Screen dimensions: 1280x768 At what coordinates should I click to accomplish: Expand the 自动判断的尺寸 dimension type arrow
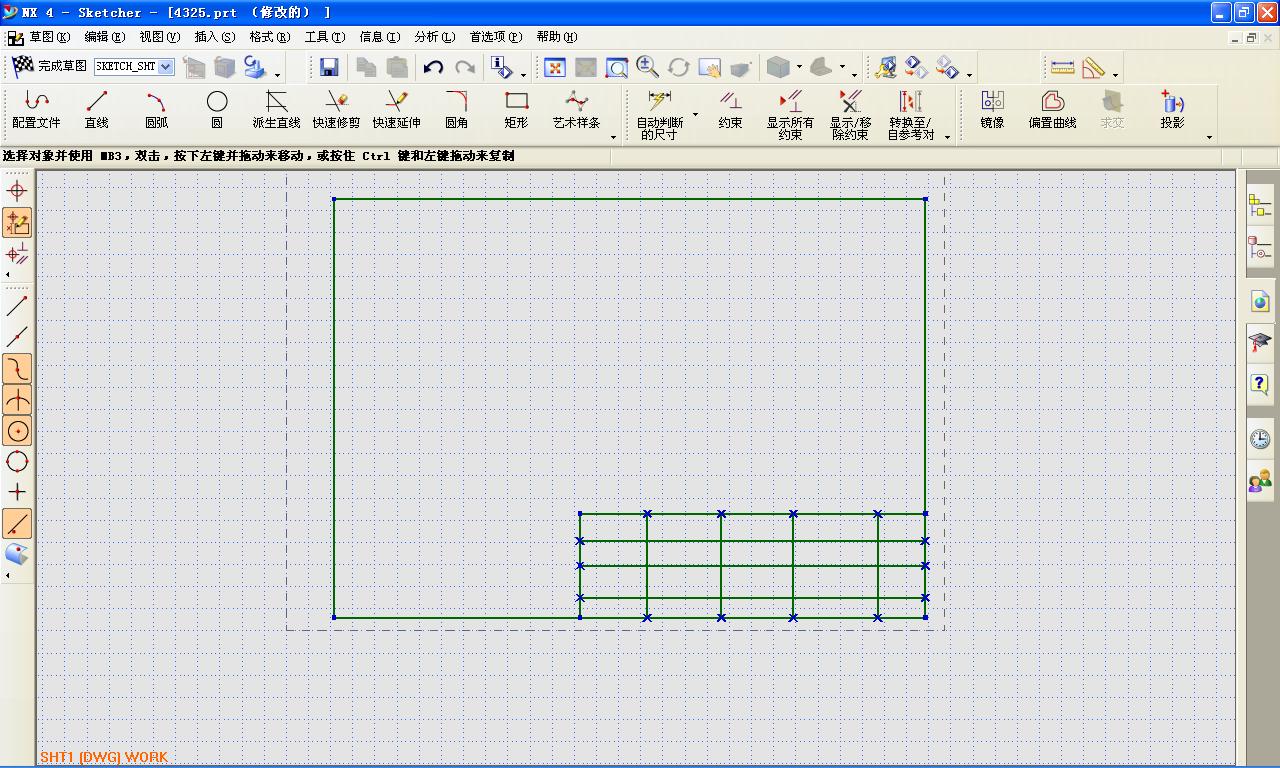point(695,115)
